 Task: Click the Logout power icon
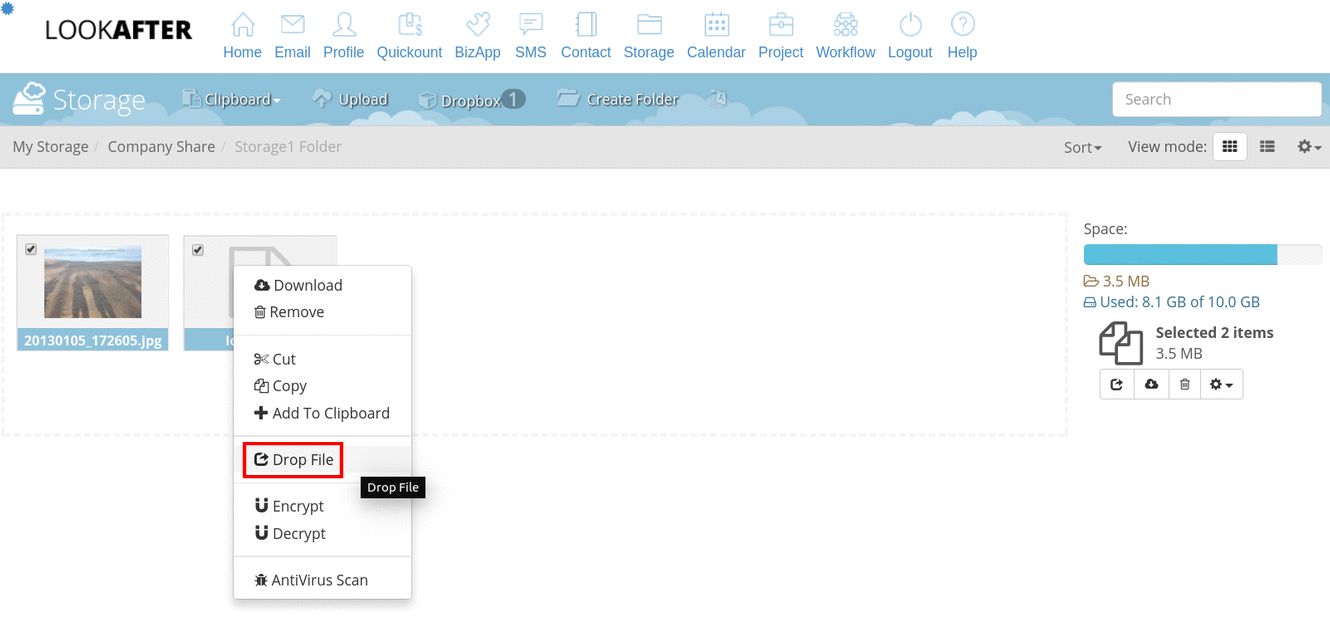(x=909, y=26)
